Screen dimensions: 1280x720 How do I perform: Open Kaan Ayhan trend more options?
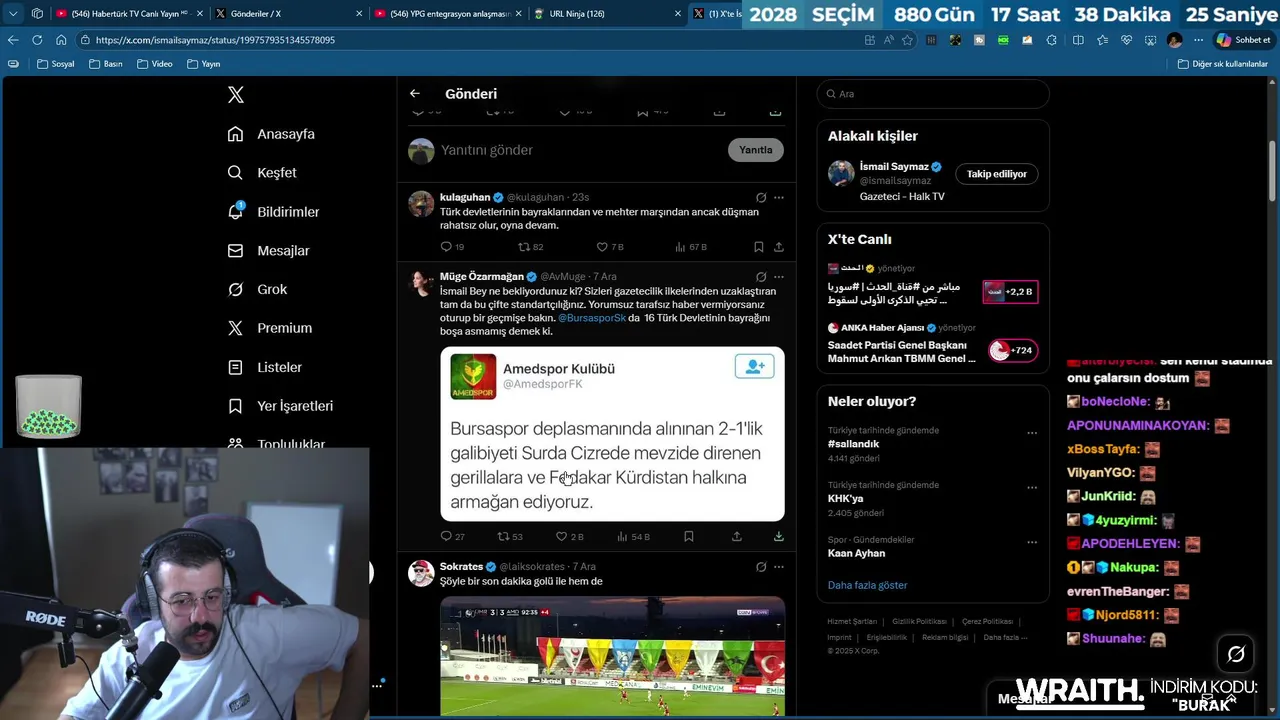pyautogui.click(x=1032, y=544)
